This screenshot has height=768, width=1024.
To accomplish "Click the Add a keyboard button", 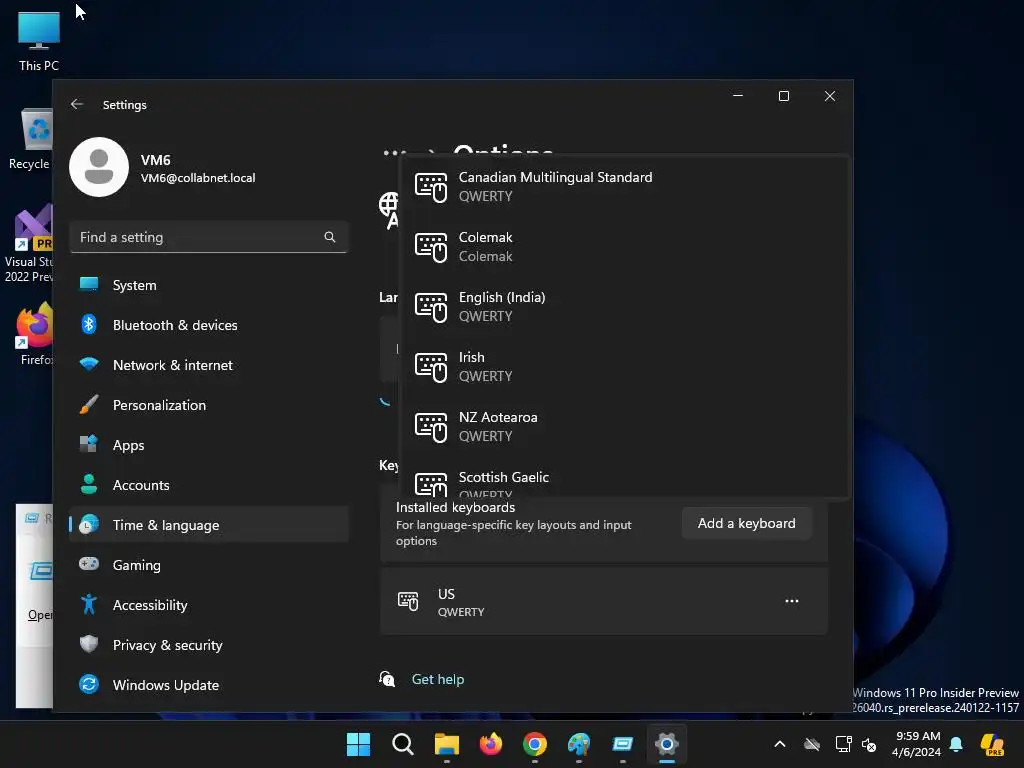I will 746,523.
